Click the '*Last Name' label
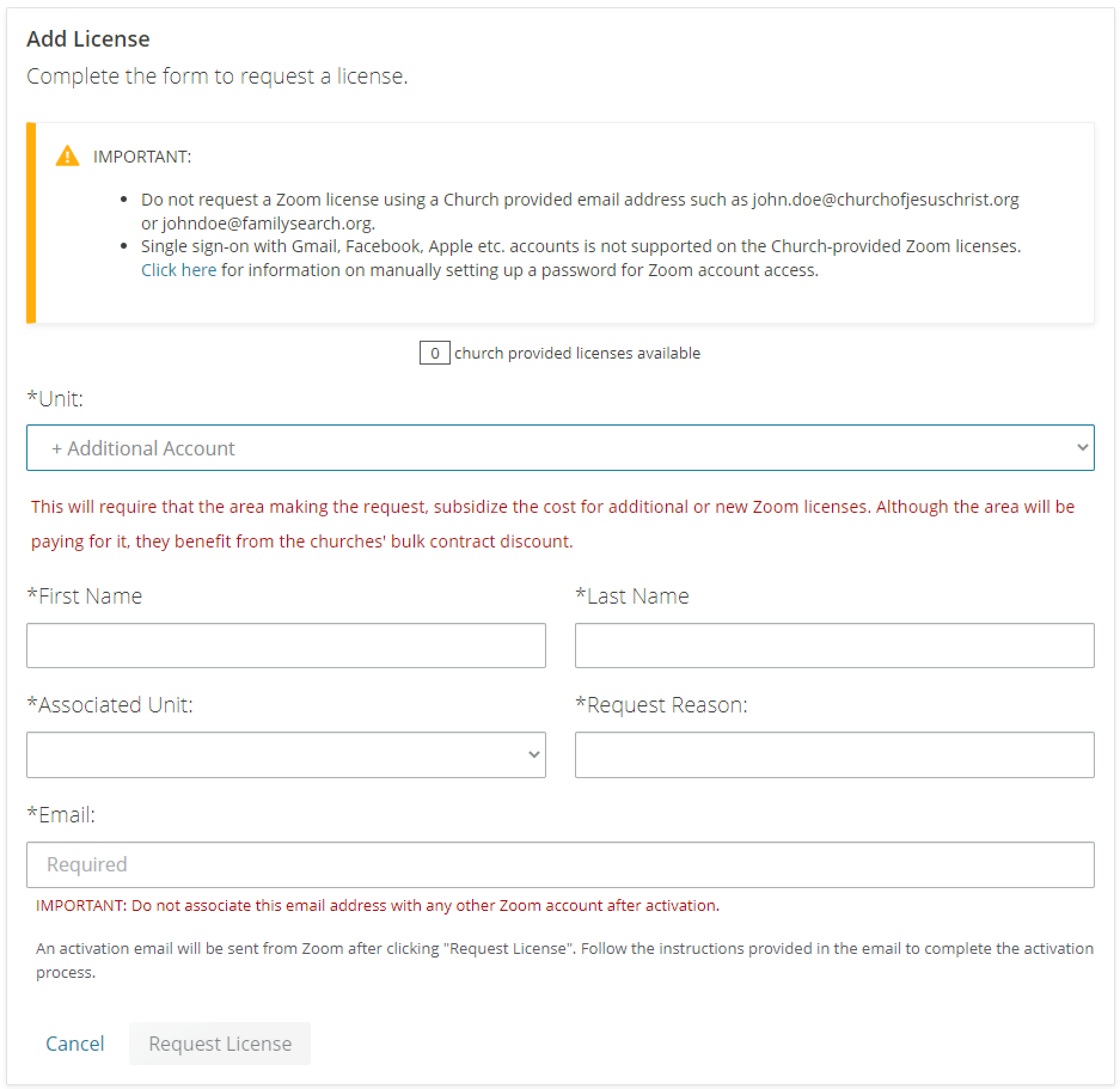Viewport: 1120px width, 1089px height. 632,596
